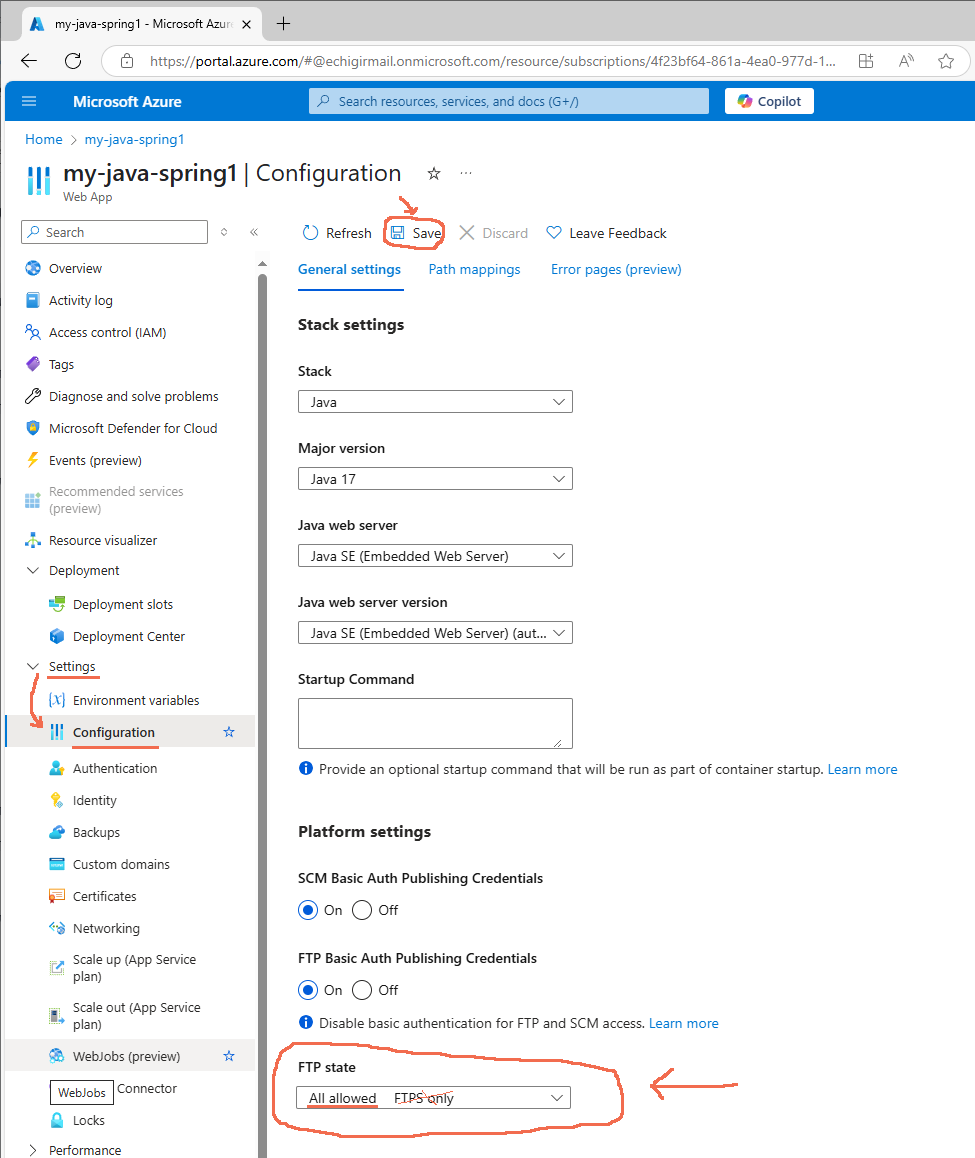Open Events (preview)
The width and height of the screenshot is (975, 1158).
point(95,460)
